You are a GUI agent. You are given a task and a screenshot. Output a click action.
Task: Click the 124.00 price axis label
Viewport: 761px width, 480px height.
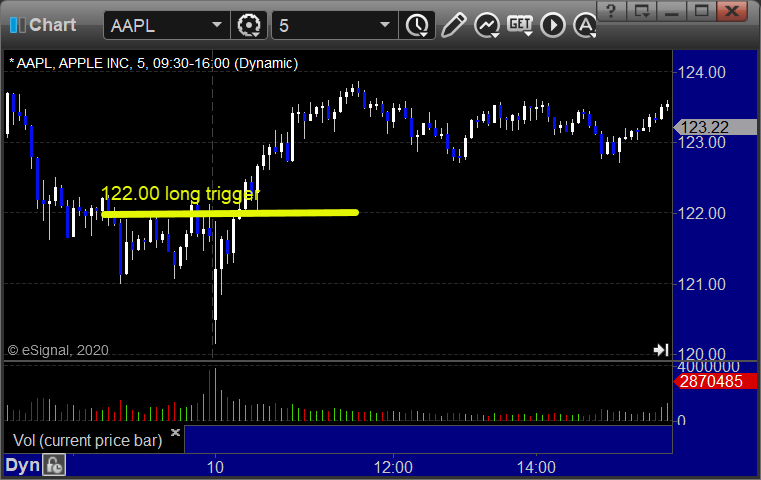(x=701, y=72)
